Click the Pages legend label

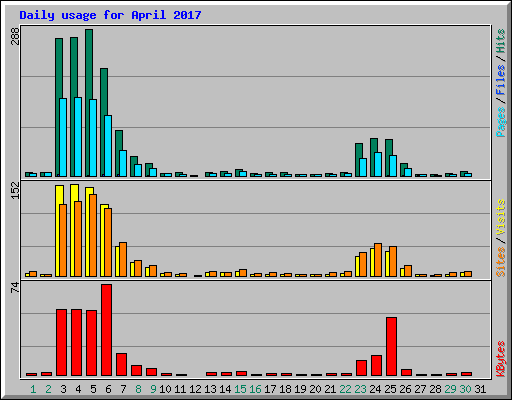500,122
